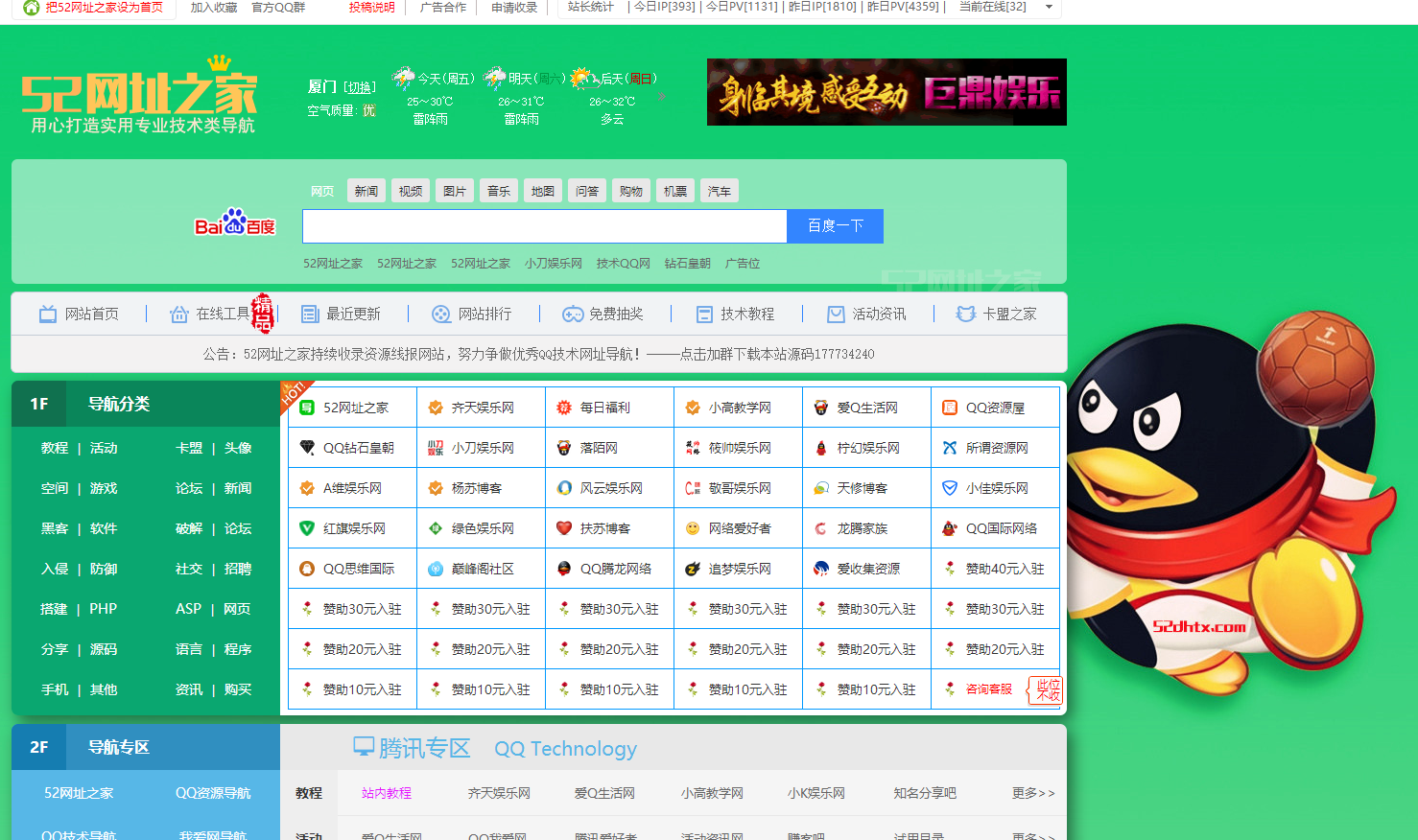
Task: Click the icon beside 风云娱乐网
Action: pyautogui.click(x=564, y=488)
